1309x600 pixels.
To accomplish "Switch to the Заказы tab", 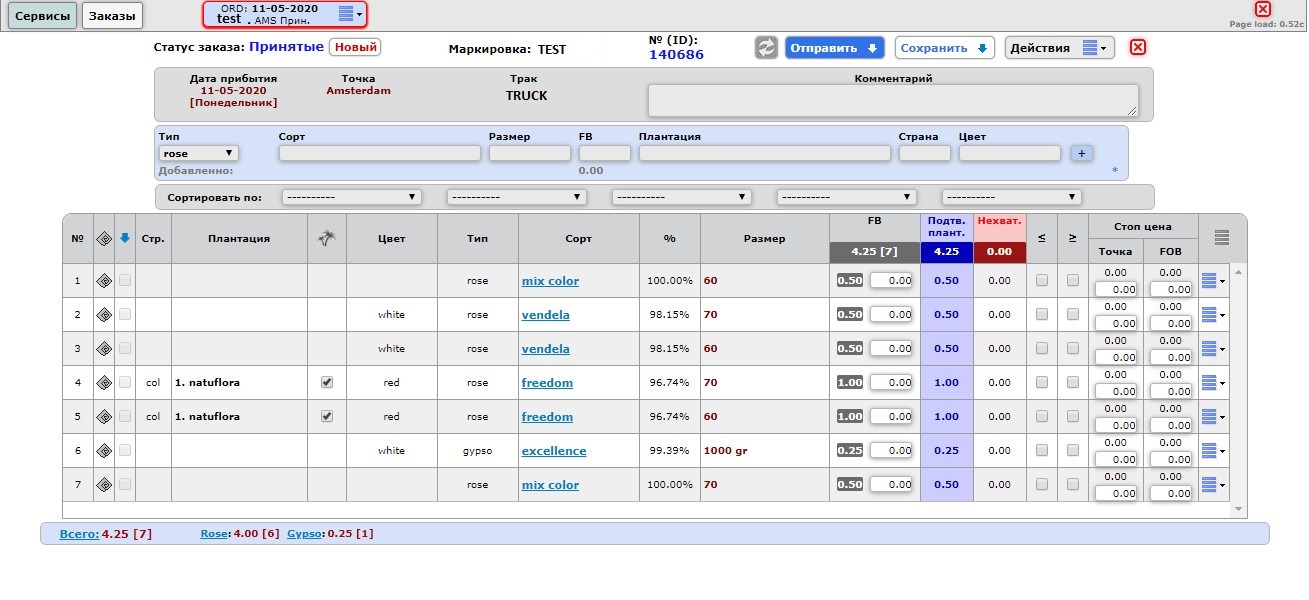I will pos(112,16).
